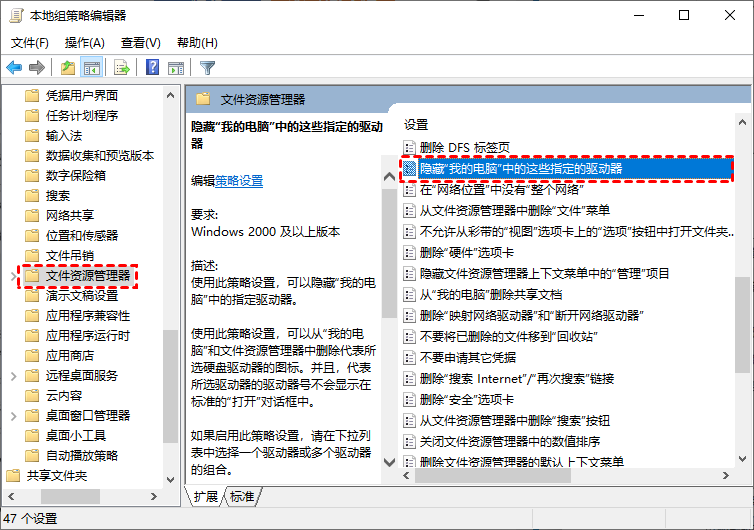754x530 pixels.
Task: Open the 查看(V) menu
Action: point(140,43)
